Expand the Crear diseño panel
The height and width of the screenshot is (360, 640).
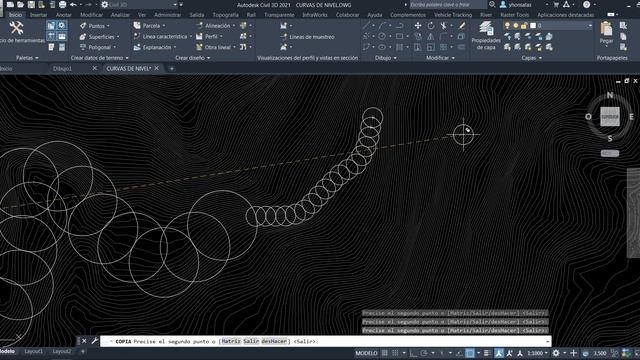[193, 58]
